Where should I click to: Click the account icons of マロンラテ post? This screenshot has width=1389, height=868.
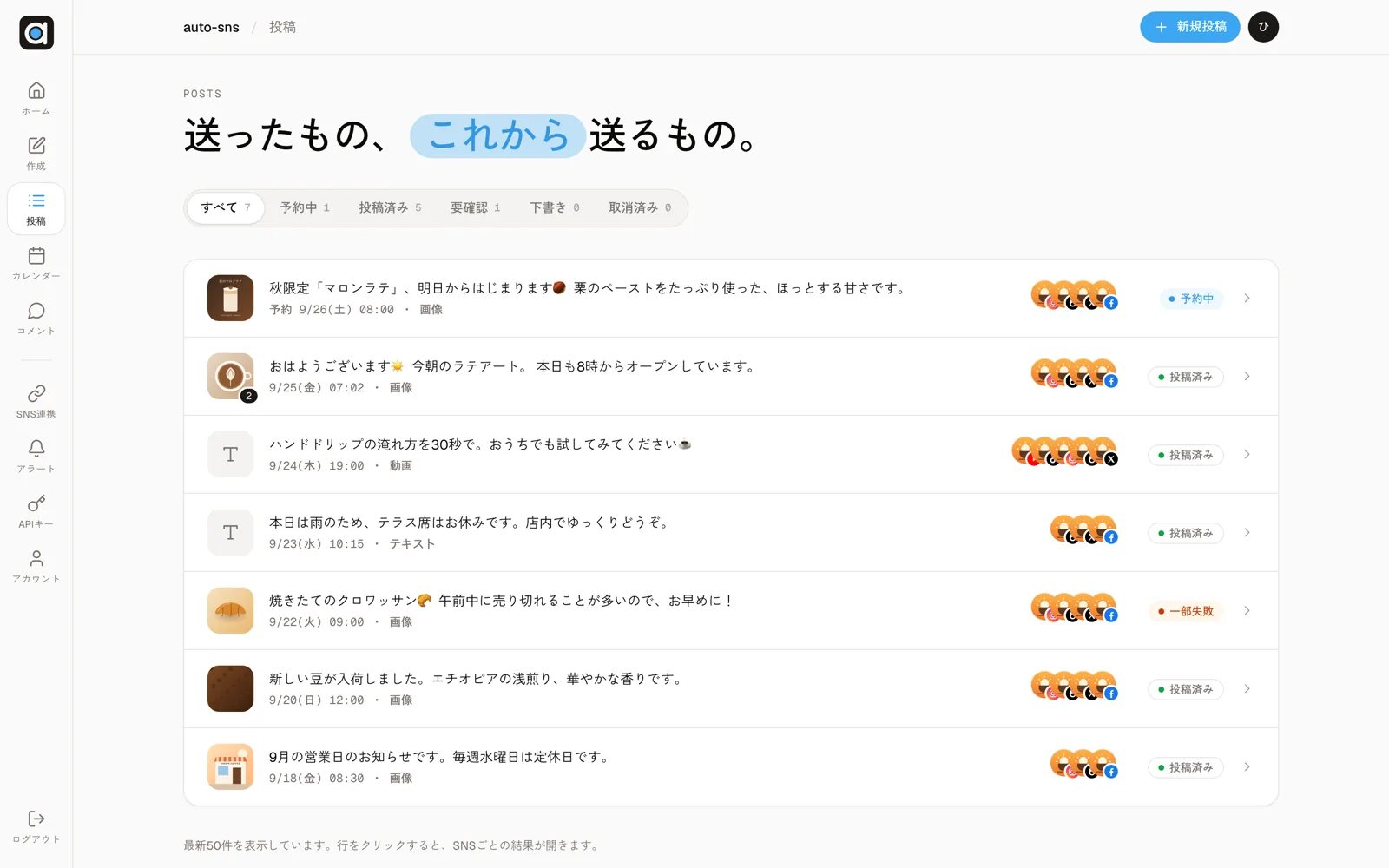coord(1075,296)
